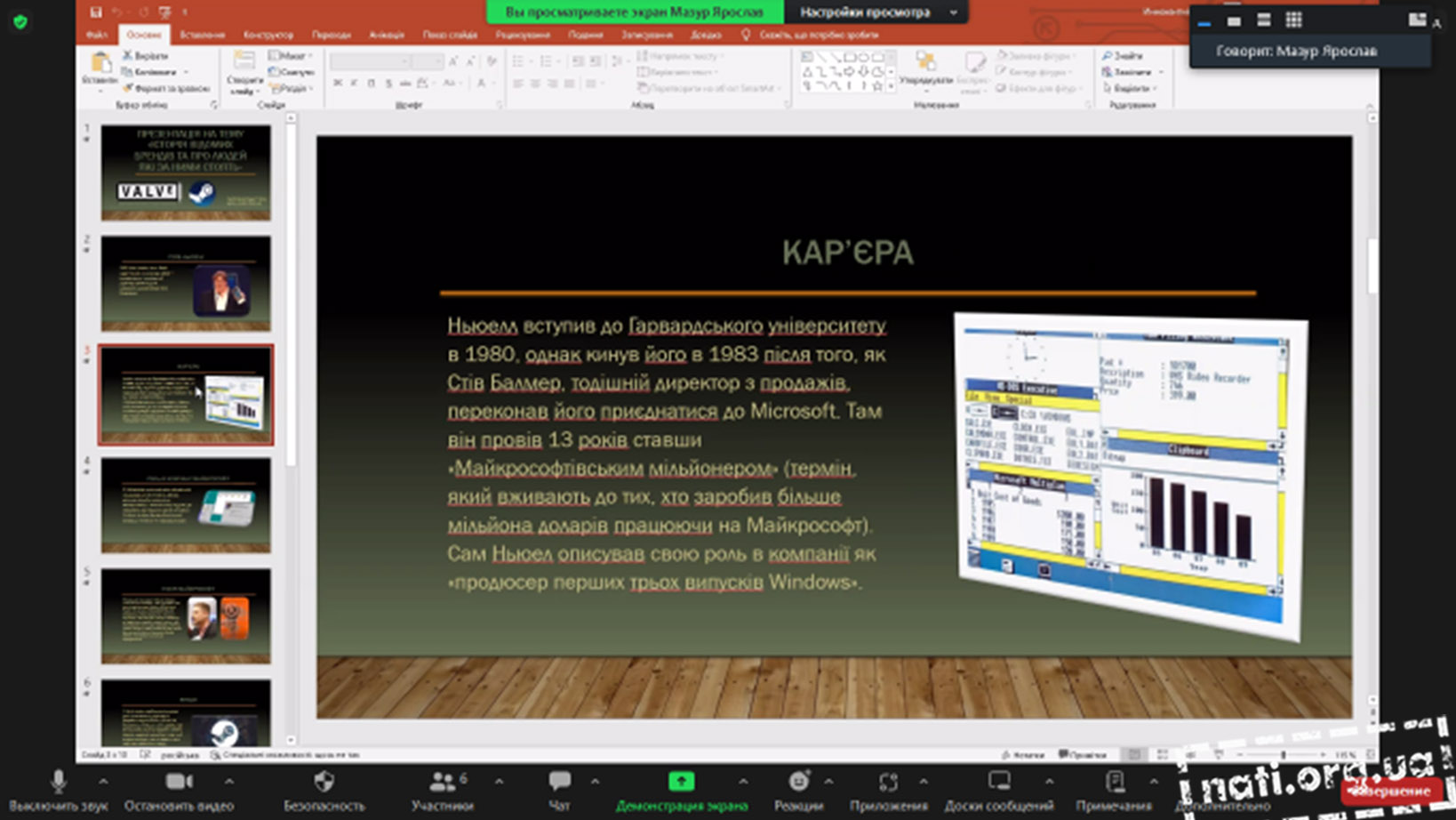Open the font name combo box
The width and height of the screenshot is (1456, 820).
(371, 60)
